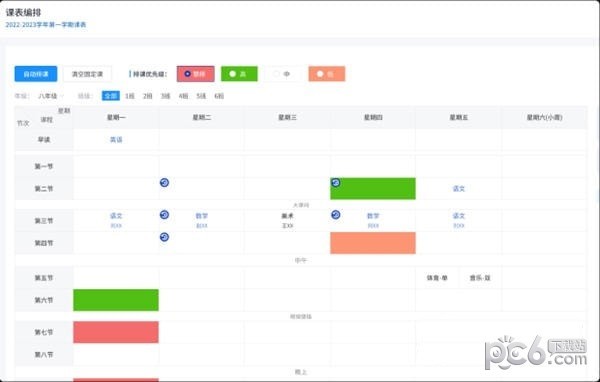This screenshot has height=382, width=600.
Task: Click 体育-单 in Friday 第五节 cell
Action: click(437, 278)
